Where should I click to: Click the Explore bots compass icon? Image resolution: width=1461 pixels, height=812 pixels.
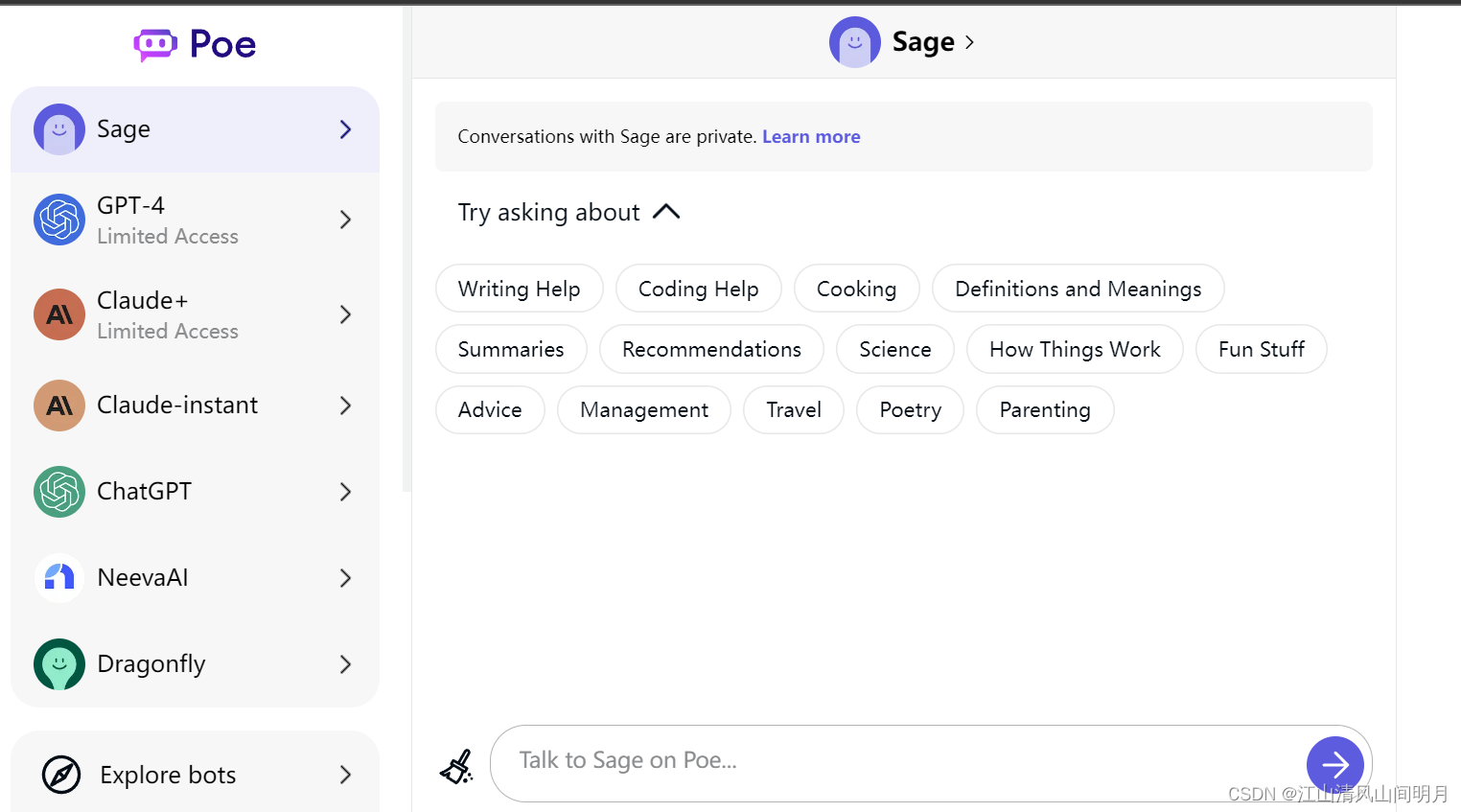[x=61, y=775]
